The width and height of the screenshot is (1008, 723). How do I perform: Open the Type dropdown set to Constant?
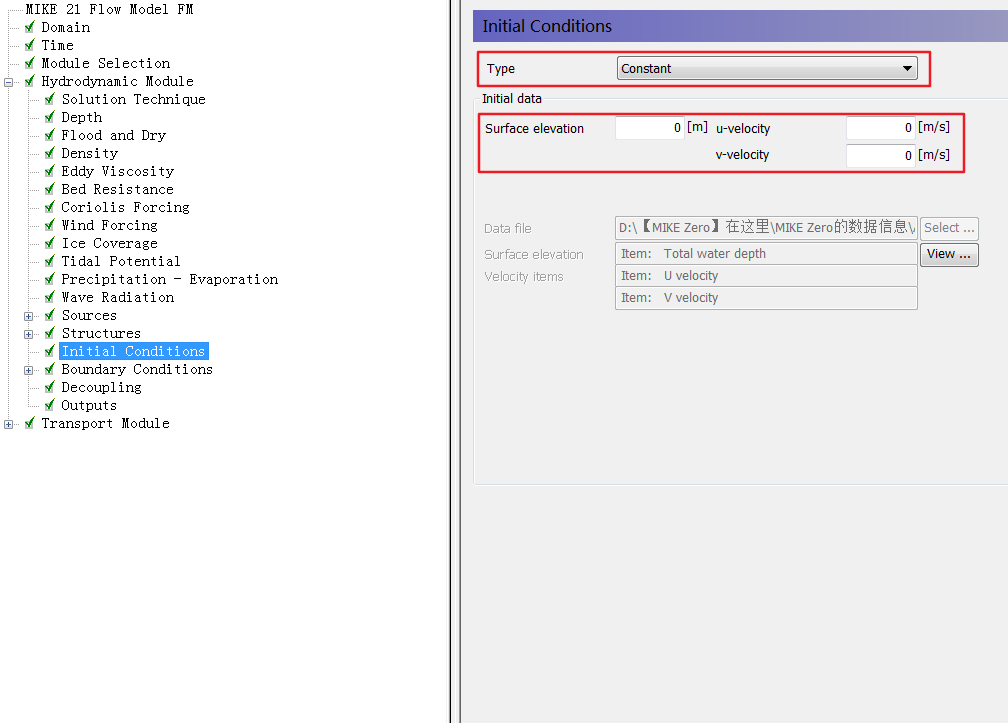click(x=767, y=68)
